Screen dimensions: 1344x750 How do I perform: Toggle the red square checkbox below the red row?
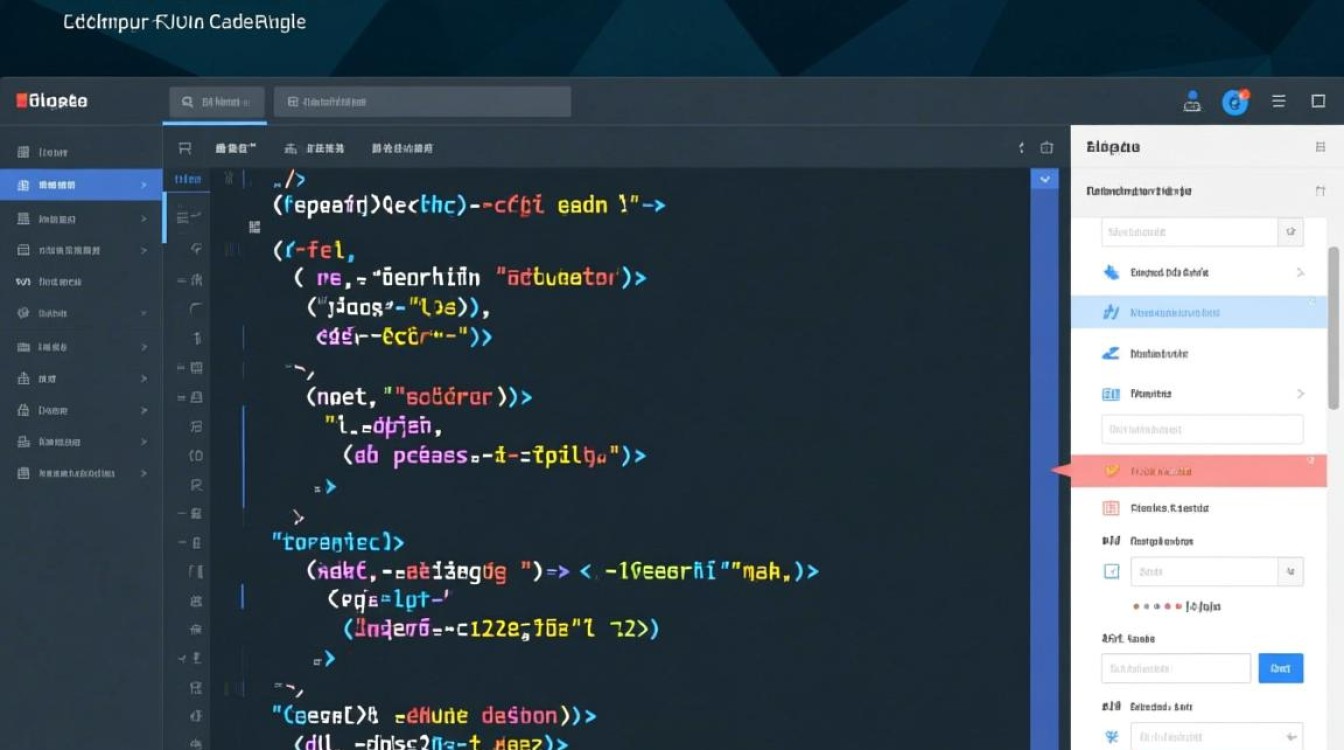pos(1110,508)
